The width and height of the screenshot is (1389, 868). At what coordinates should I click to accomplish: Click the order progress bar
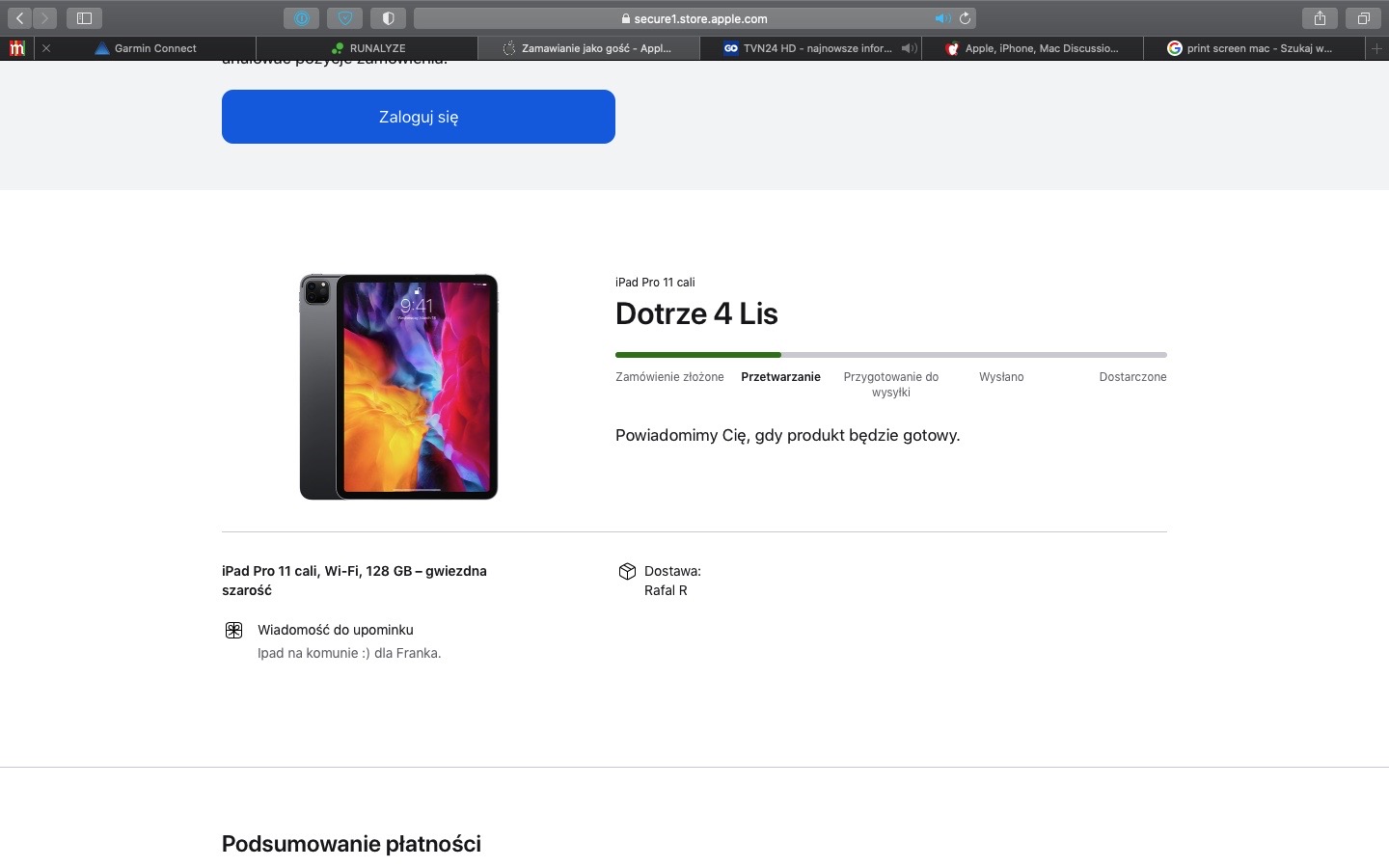(x=891, y=355)
